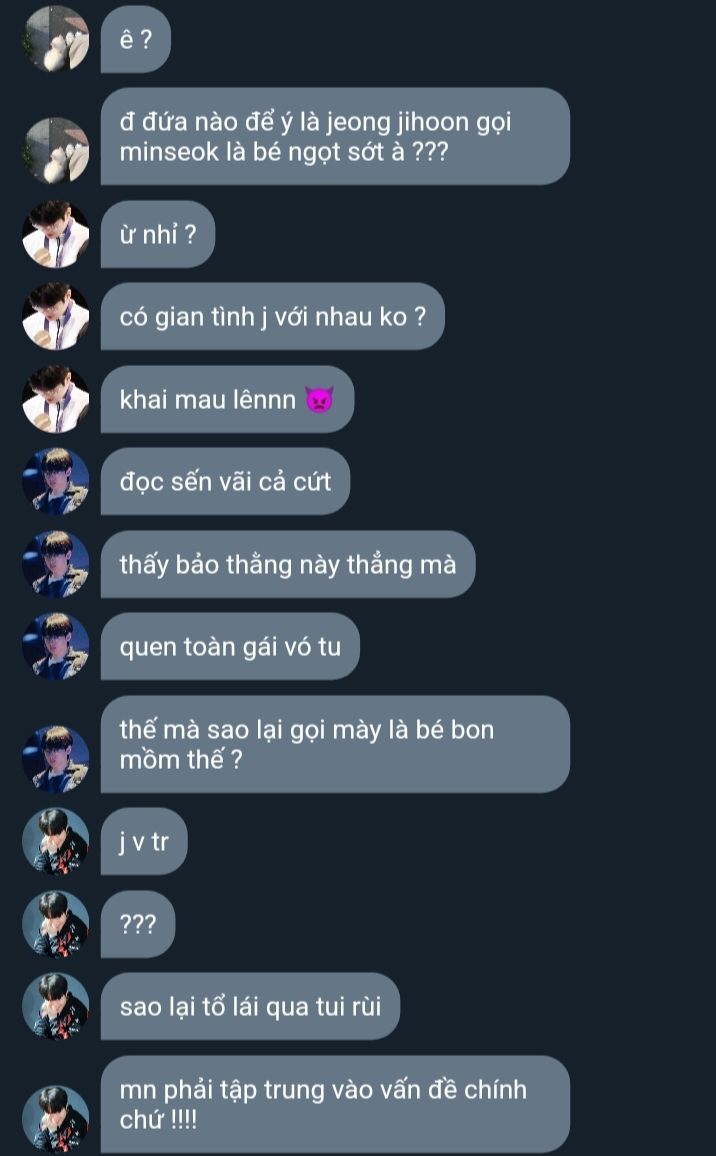716x1156 pixels.
Task: Tap "sao lại tổ lái qua tui rùi" message
Action: 250,1006
